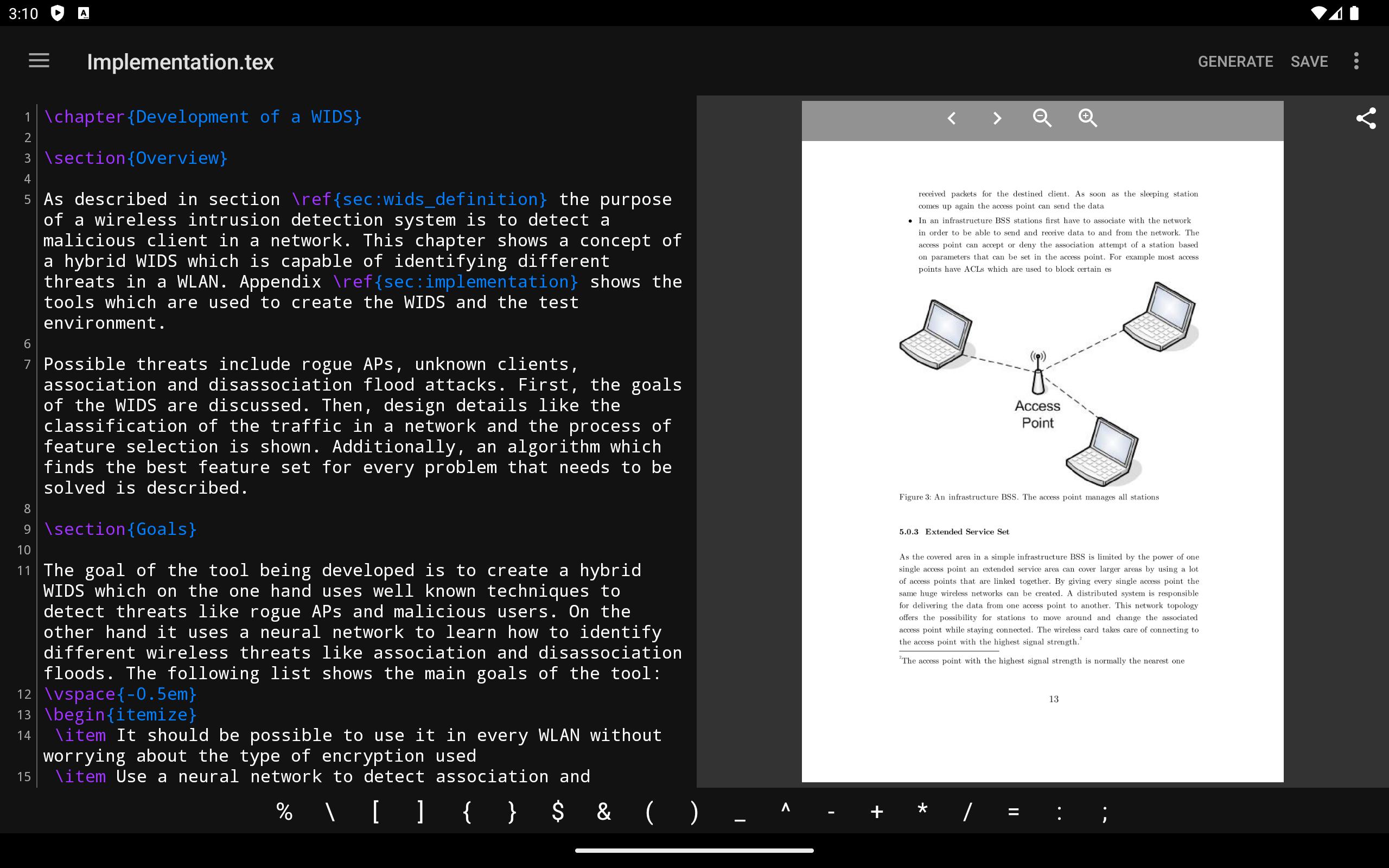Tap the Implementation.tex title
The height and width of the screenshot is (868, 1389).
180,62
